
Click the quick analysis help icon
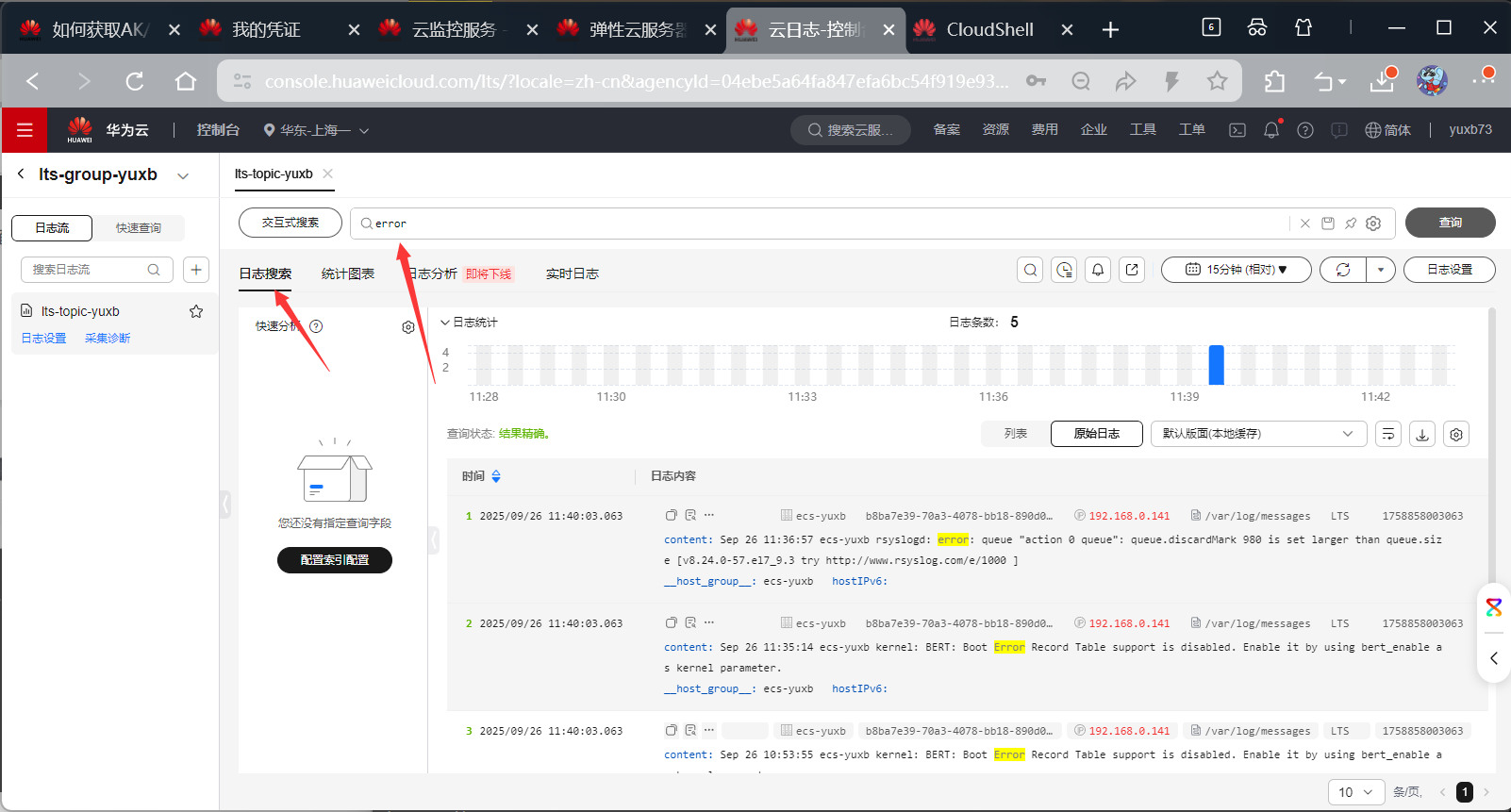tap(316, 326)
